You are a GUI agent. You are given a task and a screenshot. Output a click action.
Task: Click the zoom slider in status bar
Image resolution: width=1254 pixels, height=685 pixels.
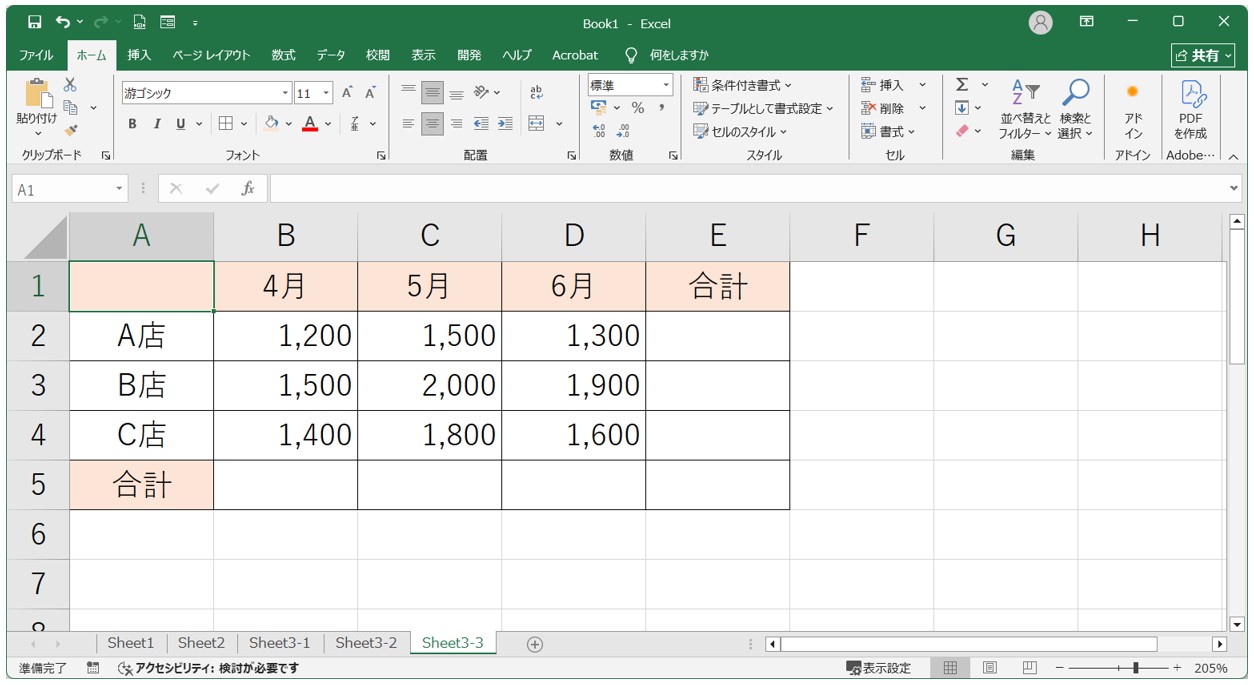point(1119,668)
